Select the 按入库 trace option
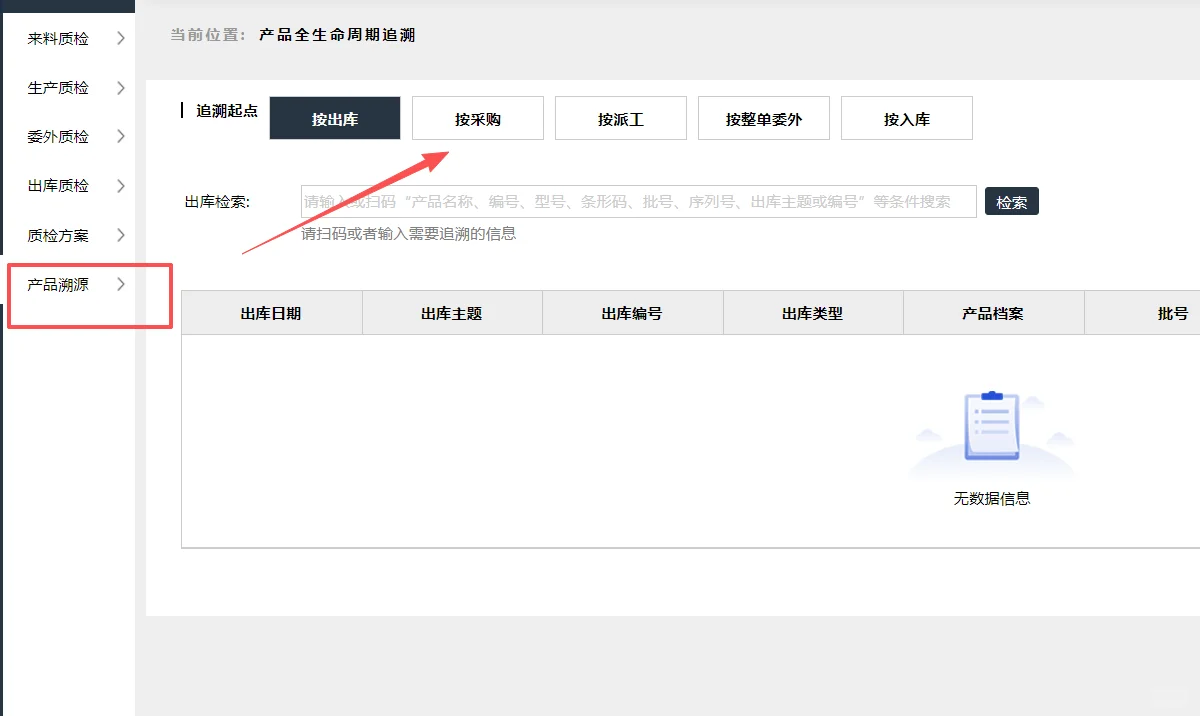1200x716 pixels. [906, 117]
